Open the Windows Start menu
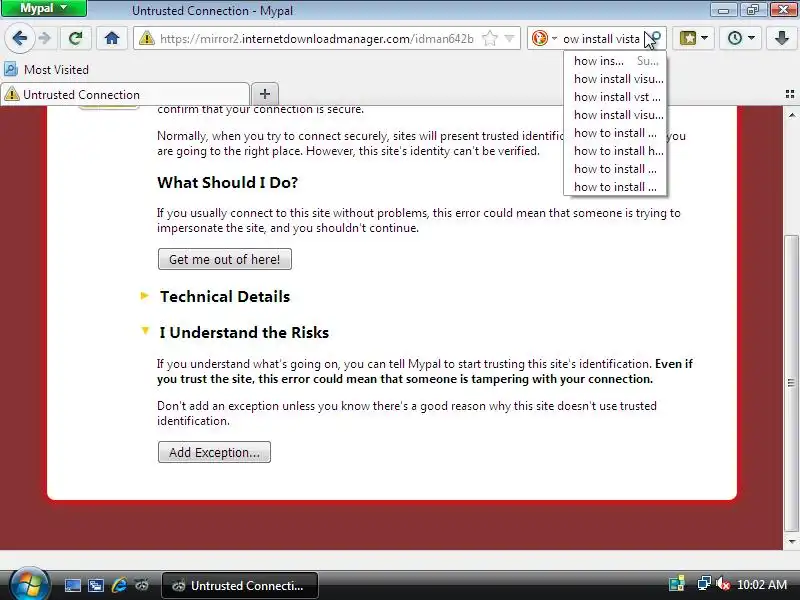This screenshot has width=800, height=600. click(x=29, y=584)
